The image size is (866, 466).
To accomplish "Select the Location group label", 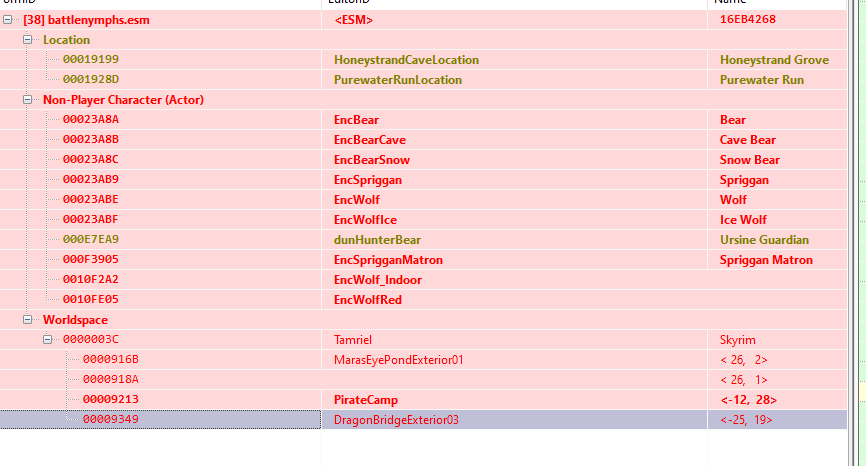I will pyautogui.click(x=66, y=40).
